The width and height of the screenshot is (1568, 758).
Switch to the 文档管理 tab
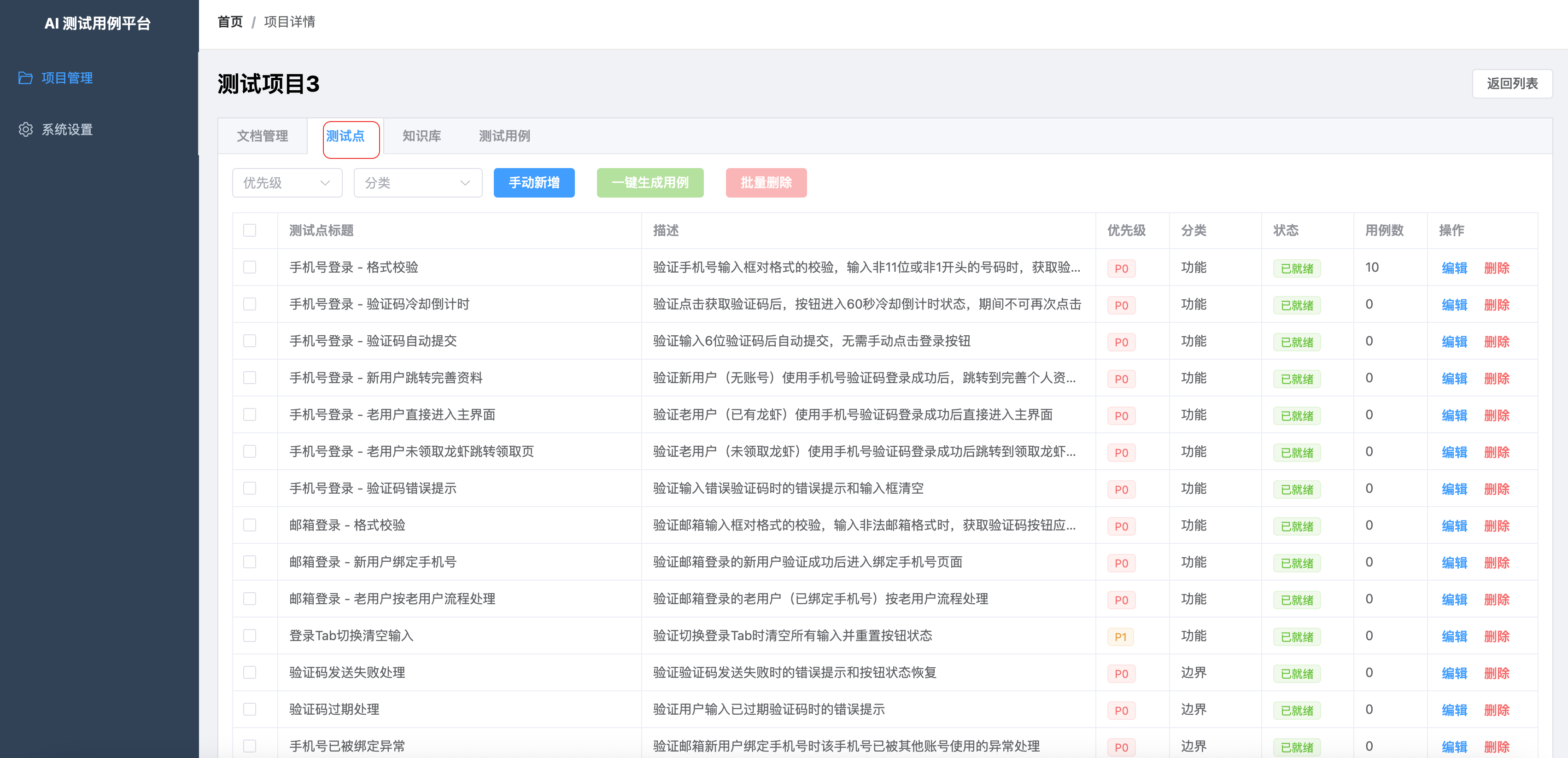coord(263,136)
